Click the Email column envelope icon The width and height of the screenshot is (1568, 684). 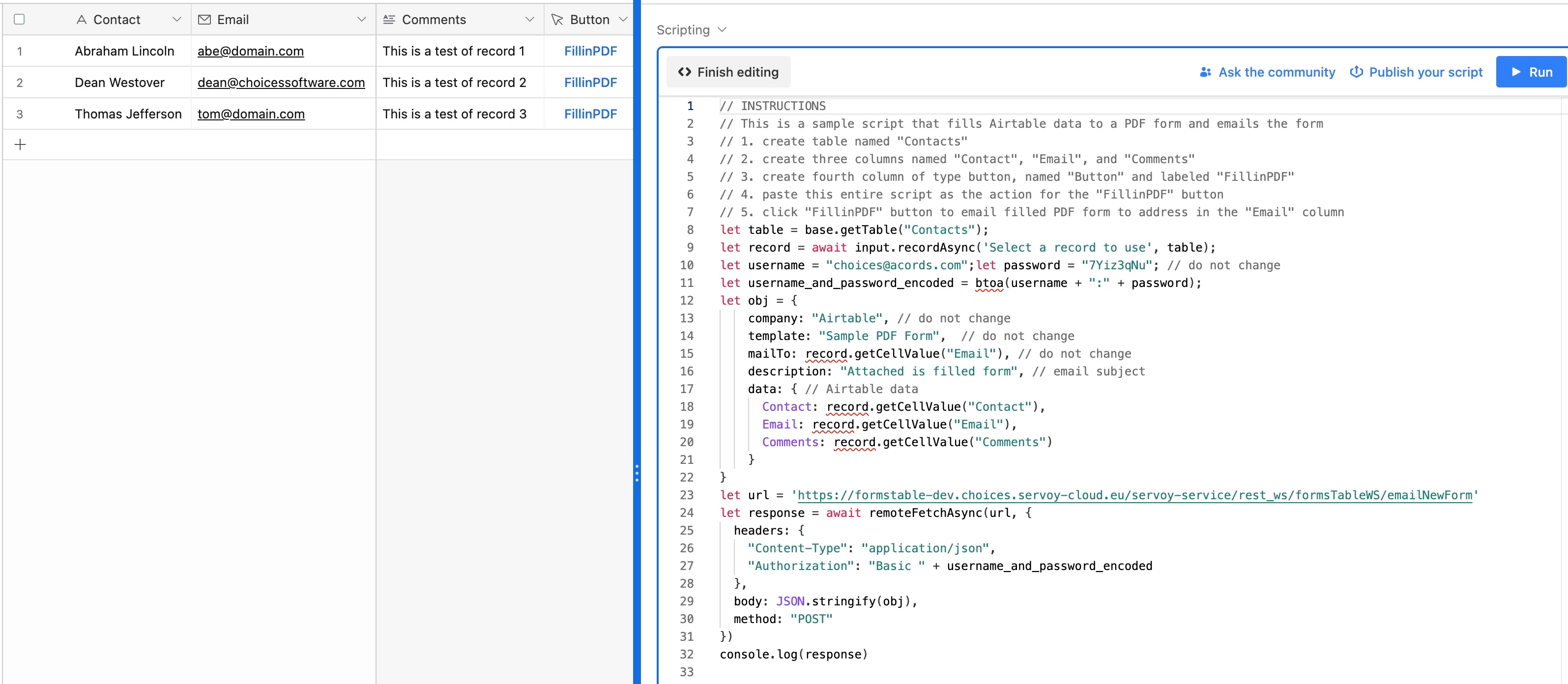[x=204, y=20]
